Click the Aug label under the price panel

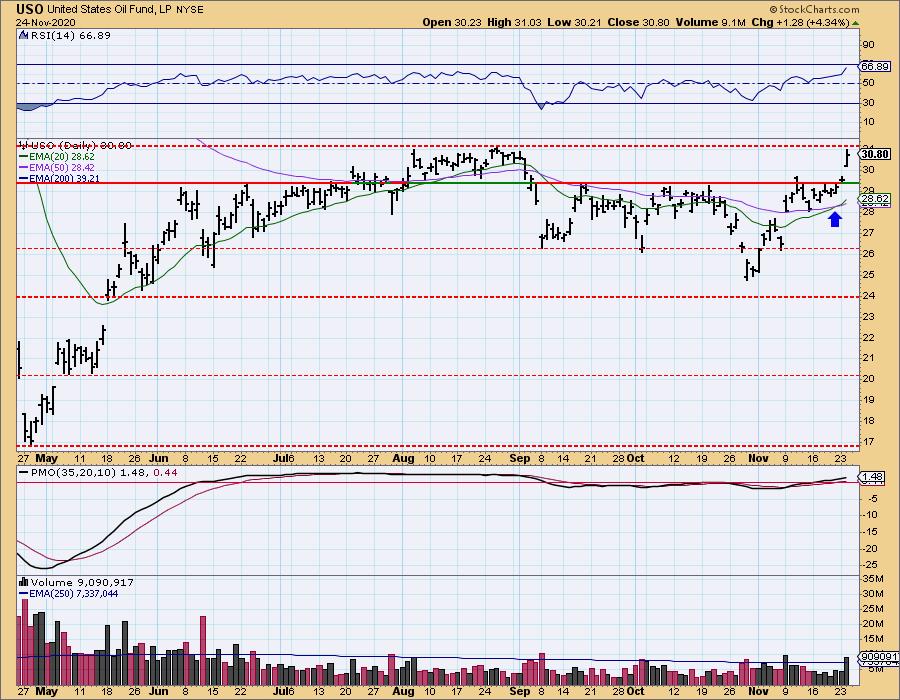(x=404, y=458)
